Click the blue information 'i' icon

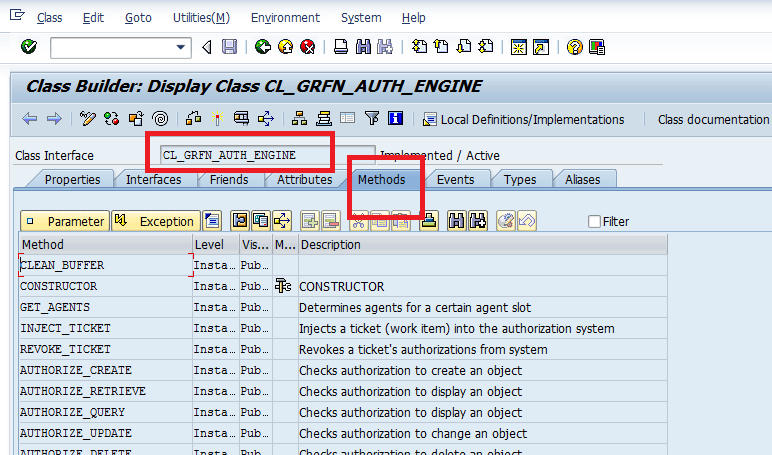point(395,119)
